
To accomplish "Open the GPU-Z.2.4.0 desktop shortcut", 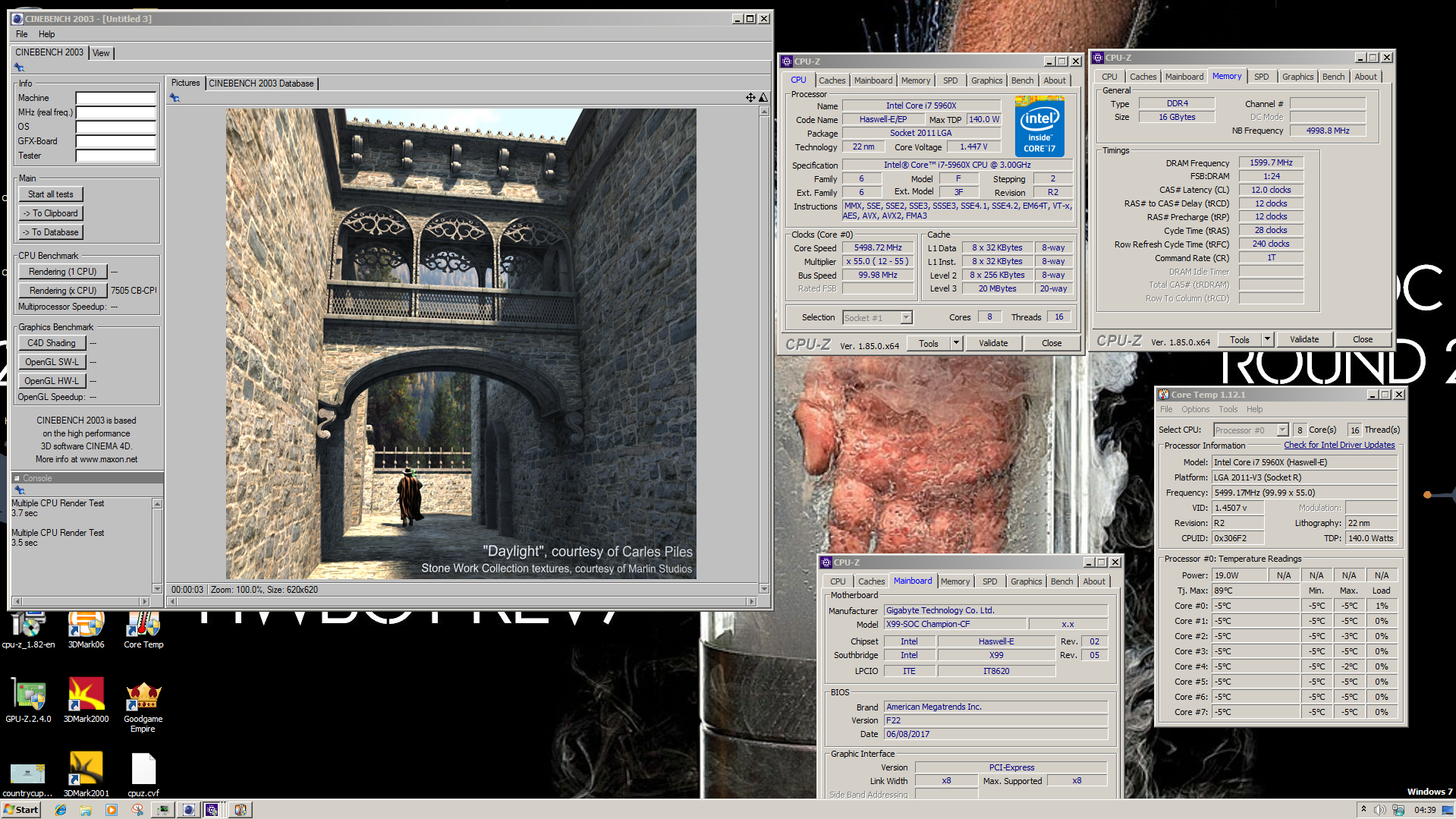I will pos(28,700).
